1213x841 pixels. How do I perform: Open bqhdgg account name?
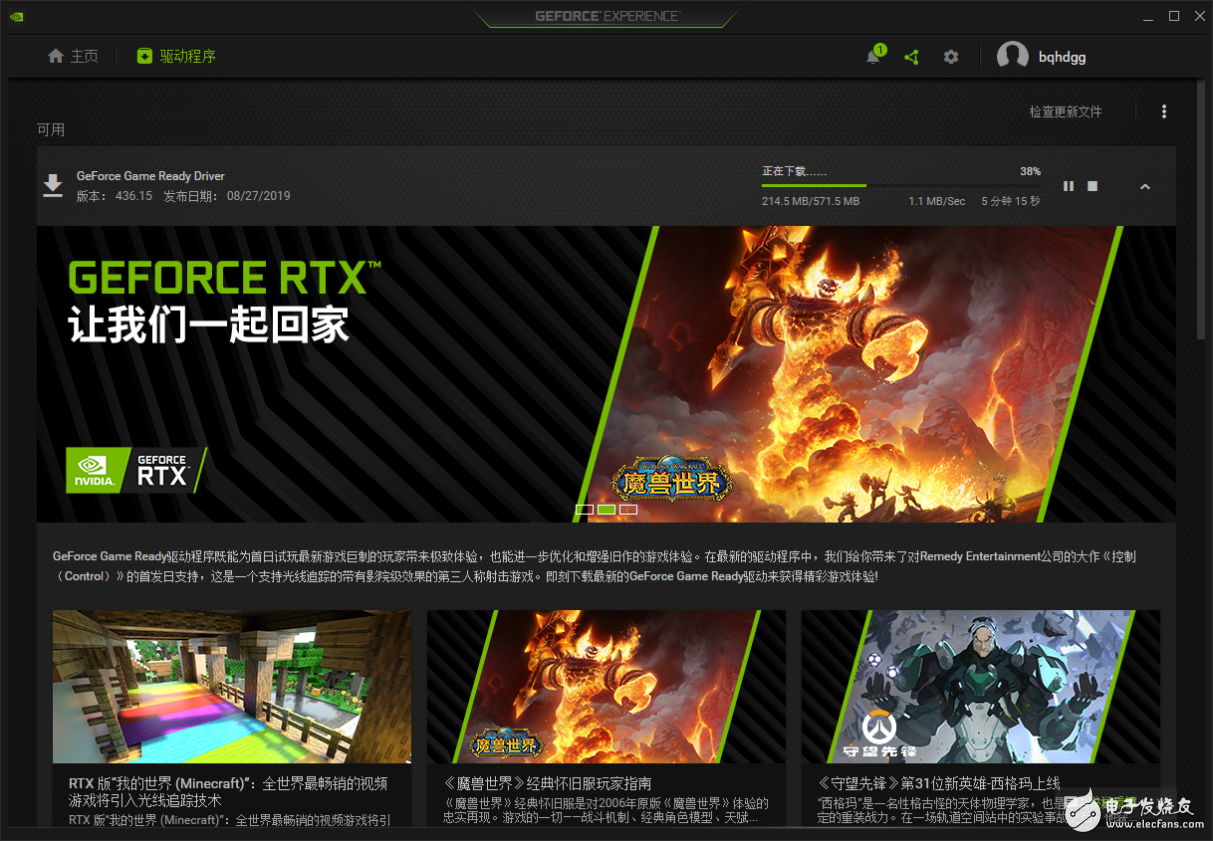1062,57
